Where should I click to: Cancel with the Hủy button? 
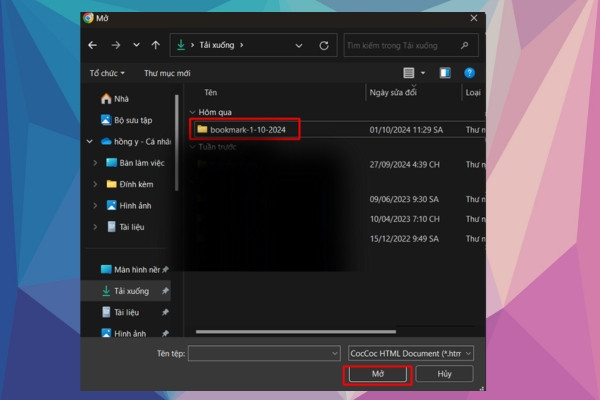[444, 374]
